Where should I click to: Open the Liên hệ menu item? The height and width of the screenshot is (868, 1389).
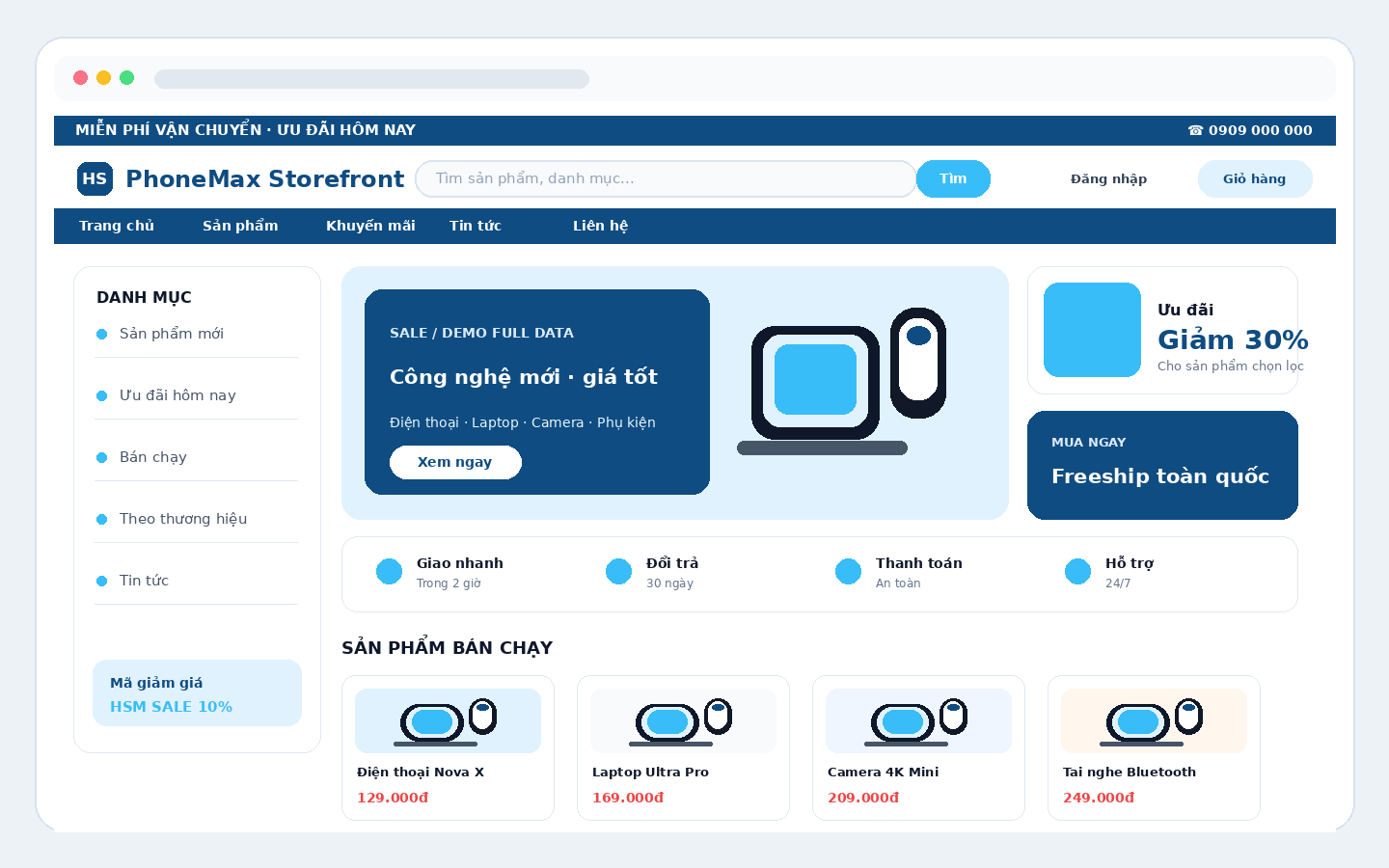(x=600, y=226)
